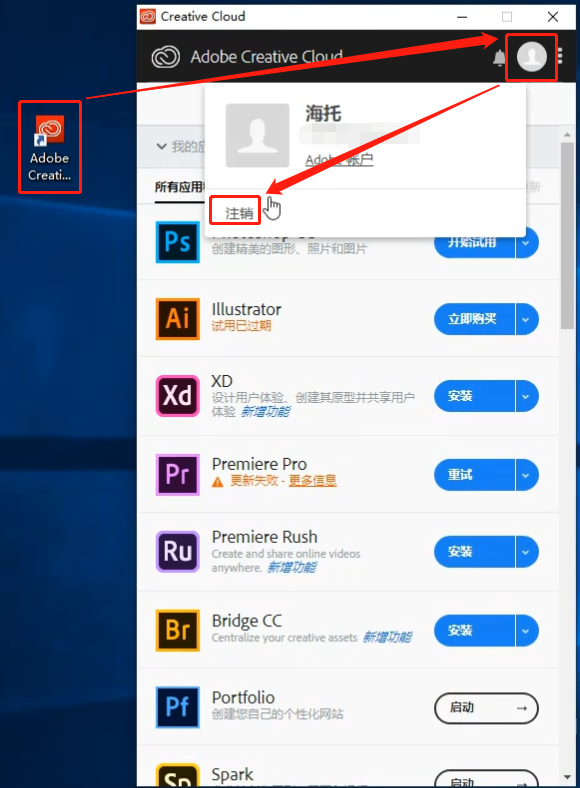Open dropdown arrow next to Premiere Pro 重试
Screen dimensions: 580x788
[526, 475]
